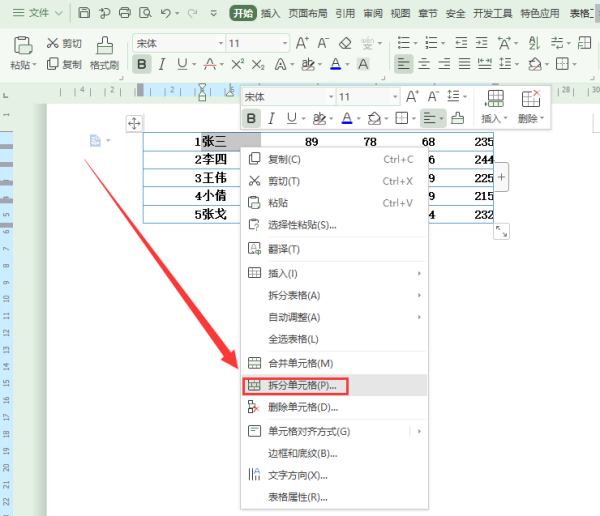Click the table resize handle at bottom-right
Viewport: 600px width, 516px height.
point(501,231)
